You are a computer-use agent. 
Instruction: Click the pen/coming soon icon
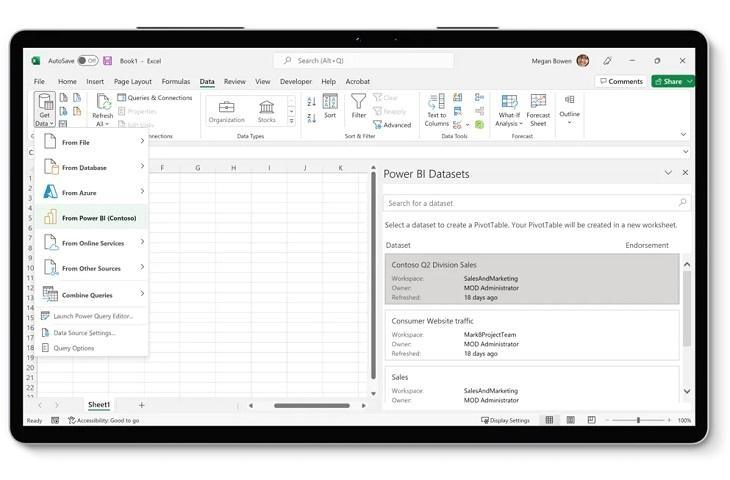(607, 61)
